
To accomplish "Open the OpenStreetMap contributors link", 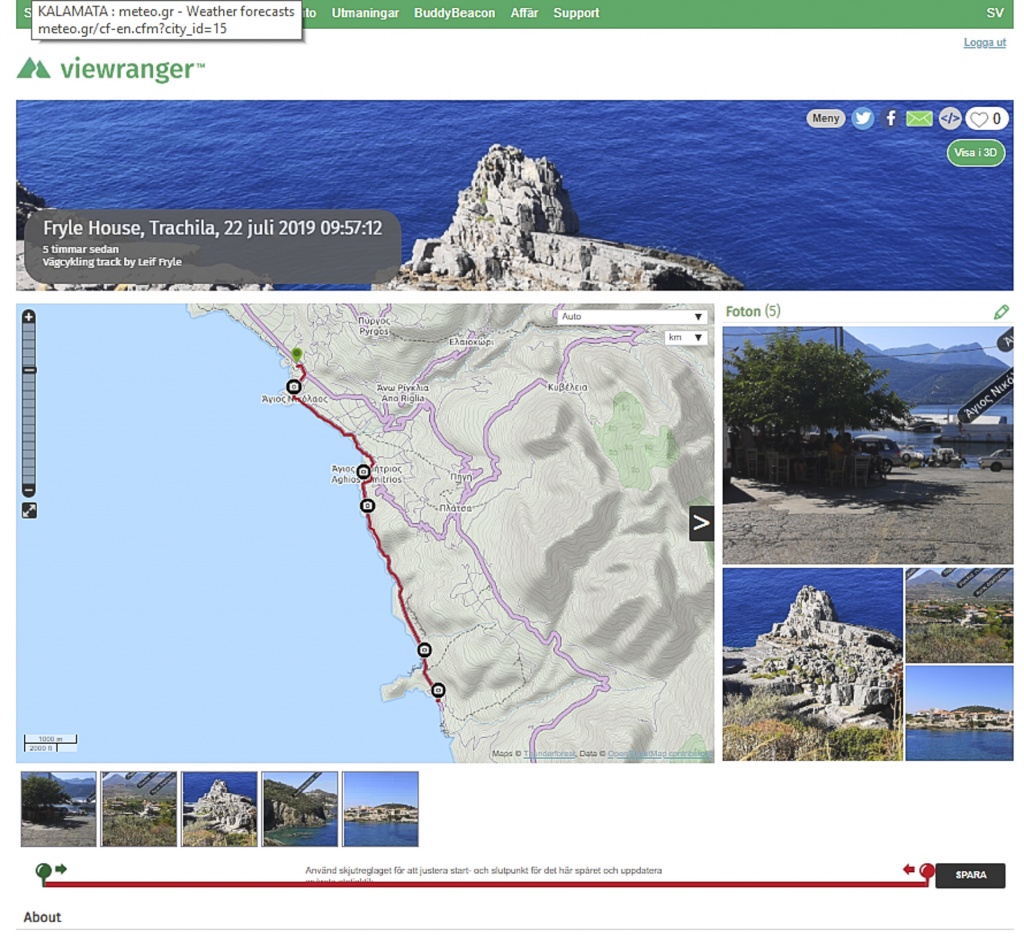I will [659, 753].
